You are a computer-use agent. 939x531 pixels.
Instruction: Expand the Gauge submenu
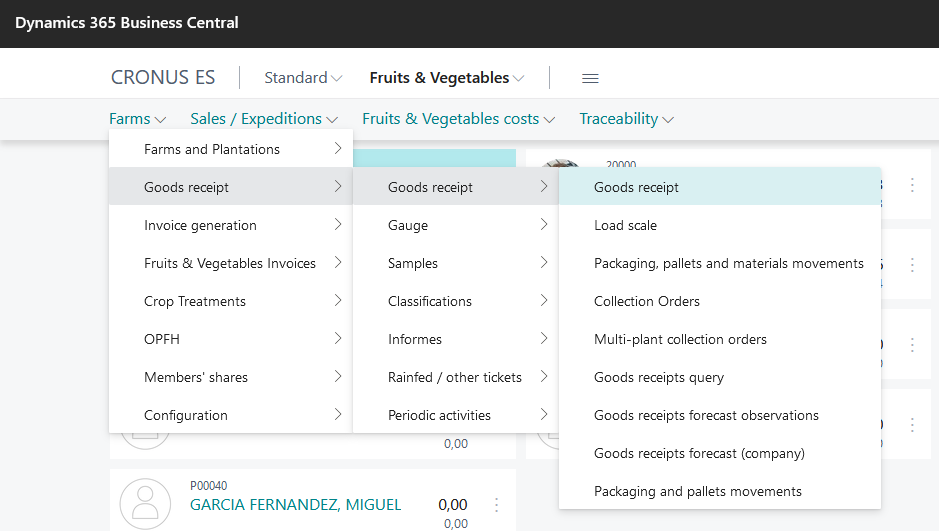(x=456, y=225)
